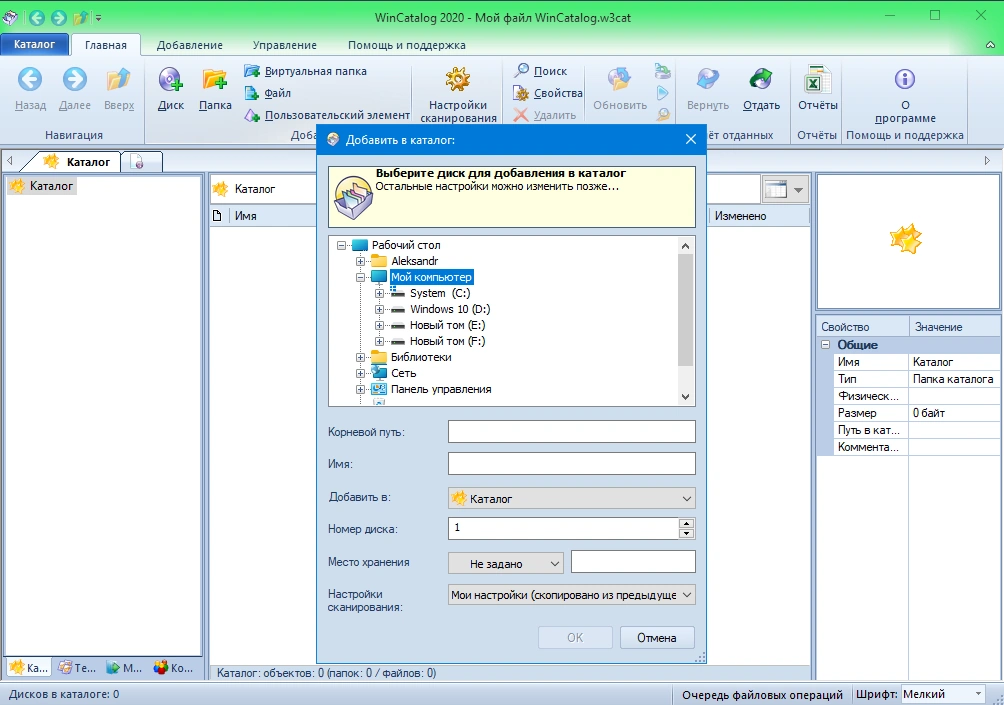Open the Место хранения Не задано dropdown
This screenshot has width=1004, height=705.
(506, 563)
